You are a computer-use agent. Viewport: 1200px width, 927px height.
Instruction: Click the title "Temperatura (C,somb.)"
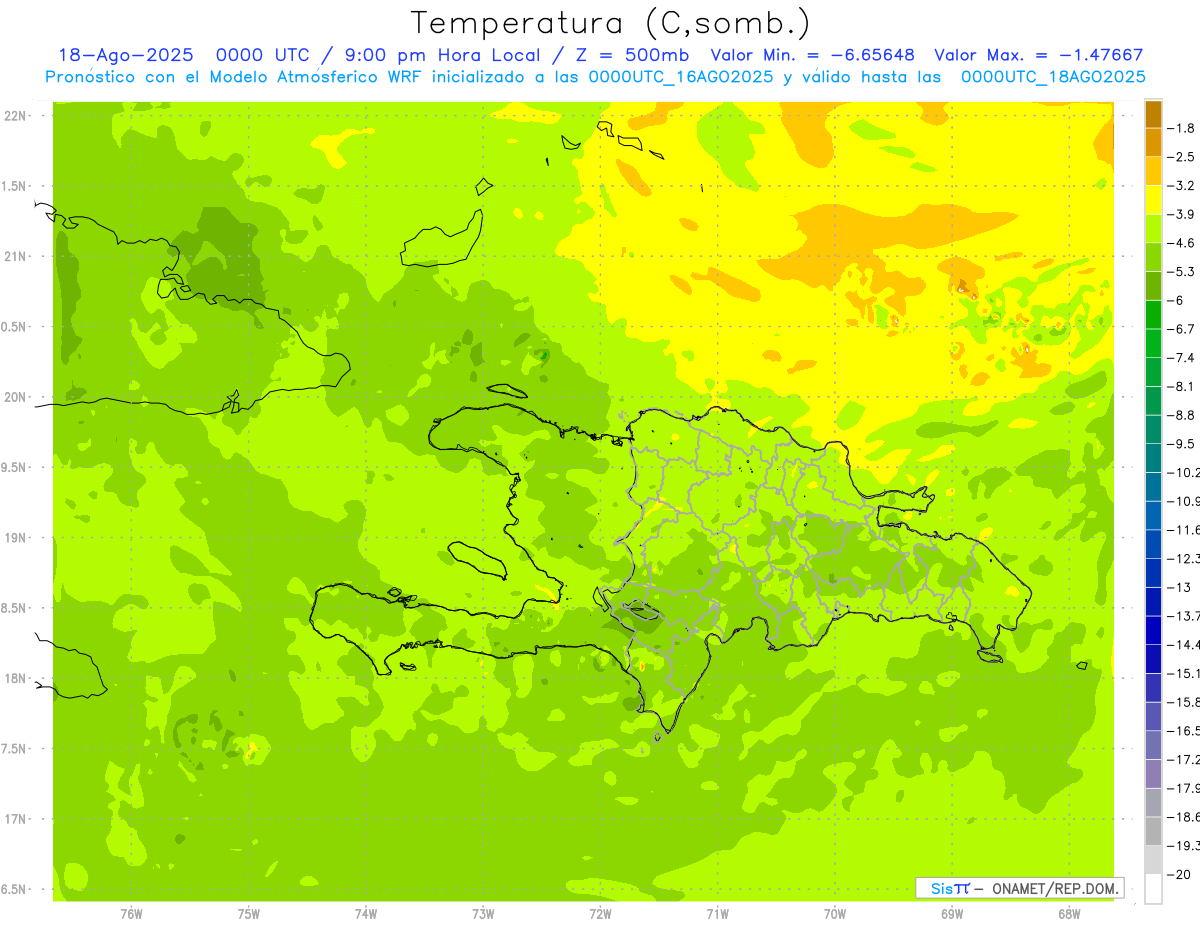click(x=610, y=23)
